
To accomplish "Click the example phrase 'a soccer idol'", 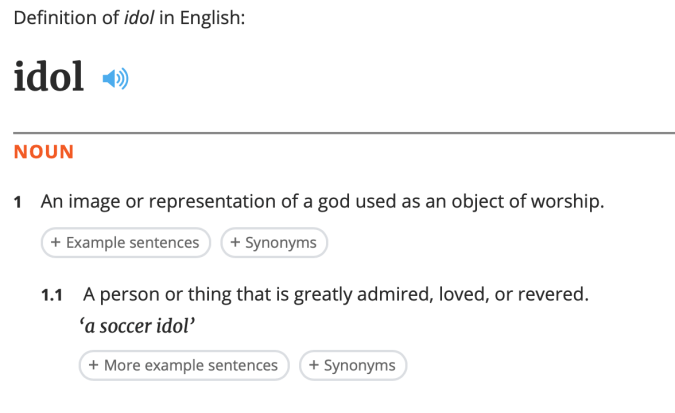I will (148, 326).
